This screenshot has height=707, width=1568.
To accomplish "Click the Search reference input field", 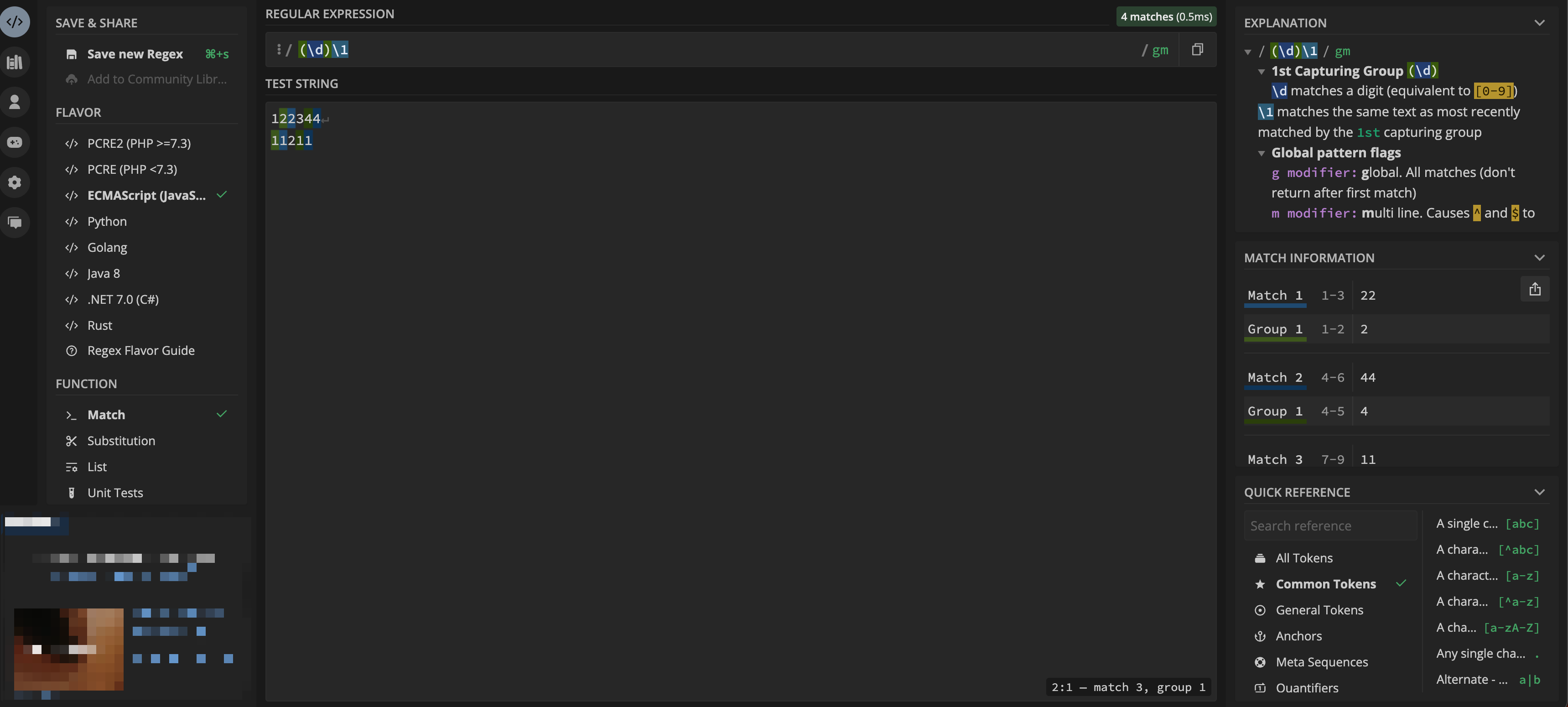I will 1329,525.
